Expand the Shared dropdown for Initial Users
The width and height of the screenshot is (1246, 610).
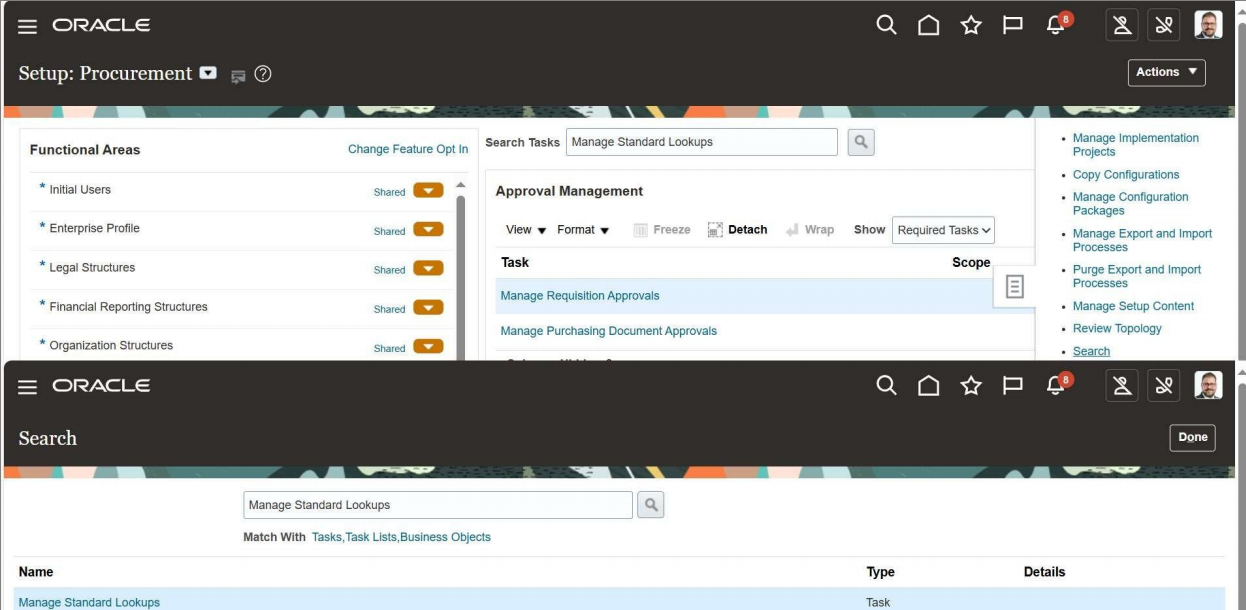coord(427,189)
